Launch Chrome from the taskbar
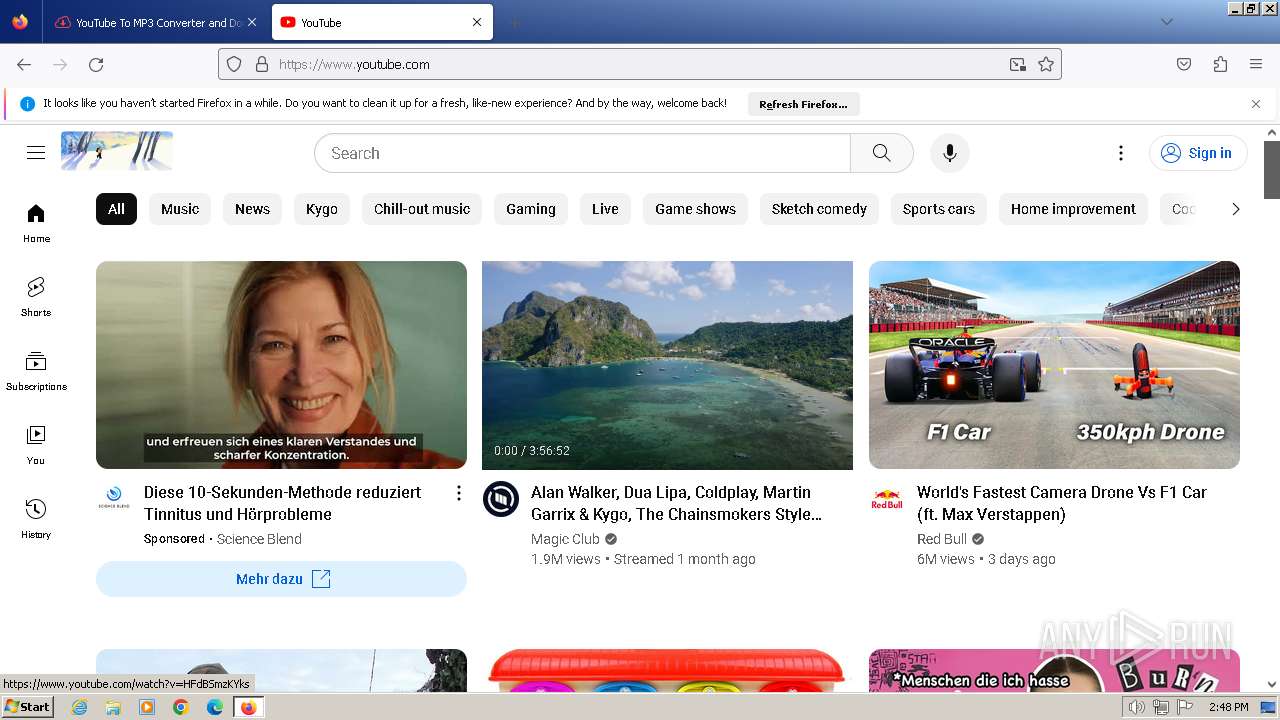Screen dimensions: 1280x720 (180, 707)
